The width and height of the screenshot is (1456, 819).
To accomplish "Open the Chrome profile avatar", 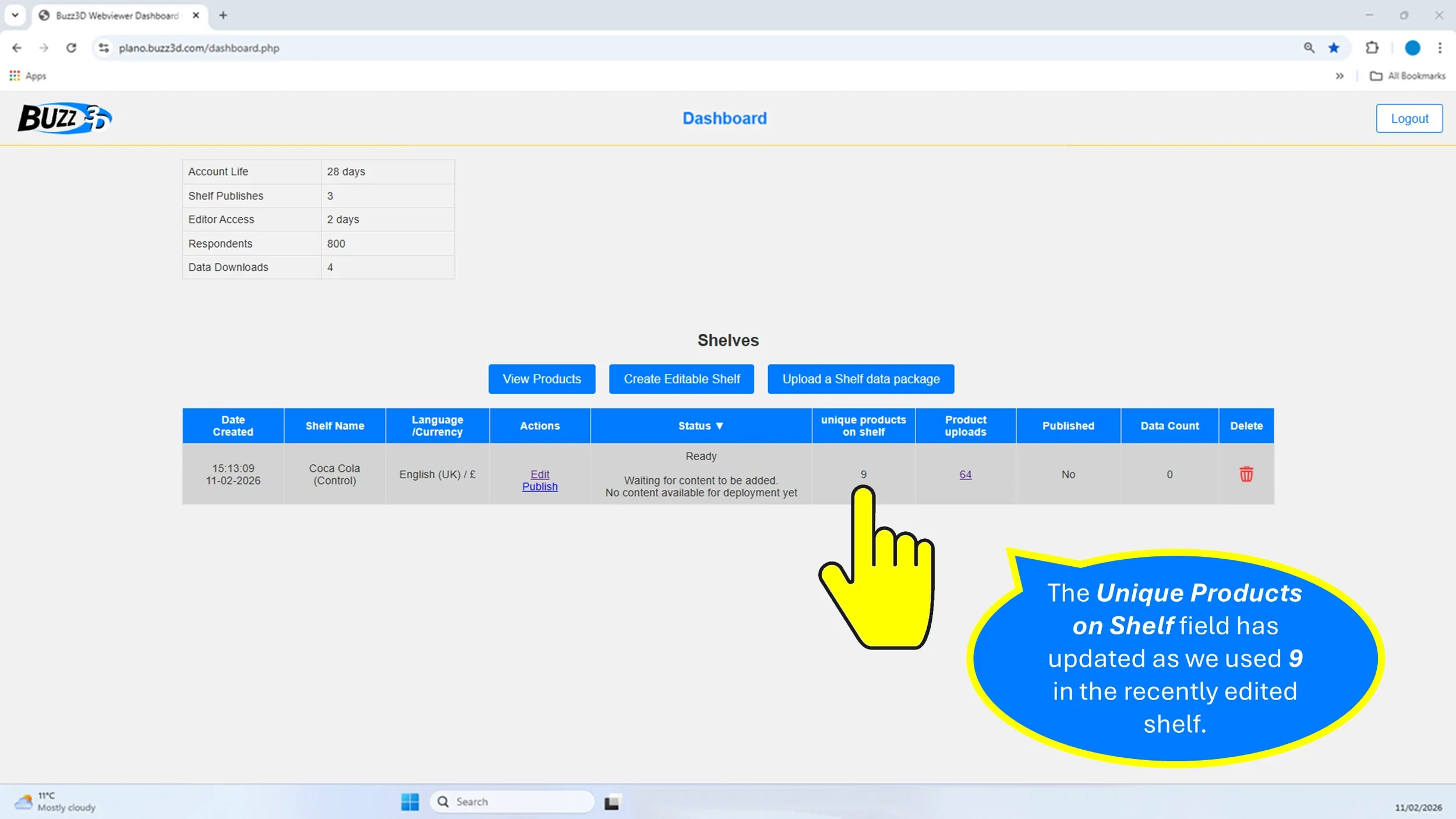I will point(1412,48).
